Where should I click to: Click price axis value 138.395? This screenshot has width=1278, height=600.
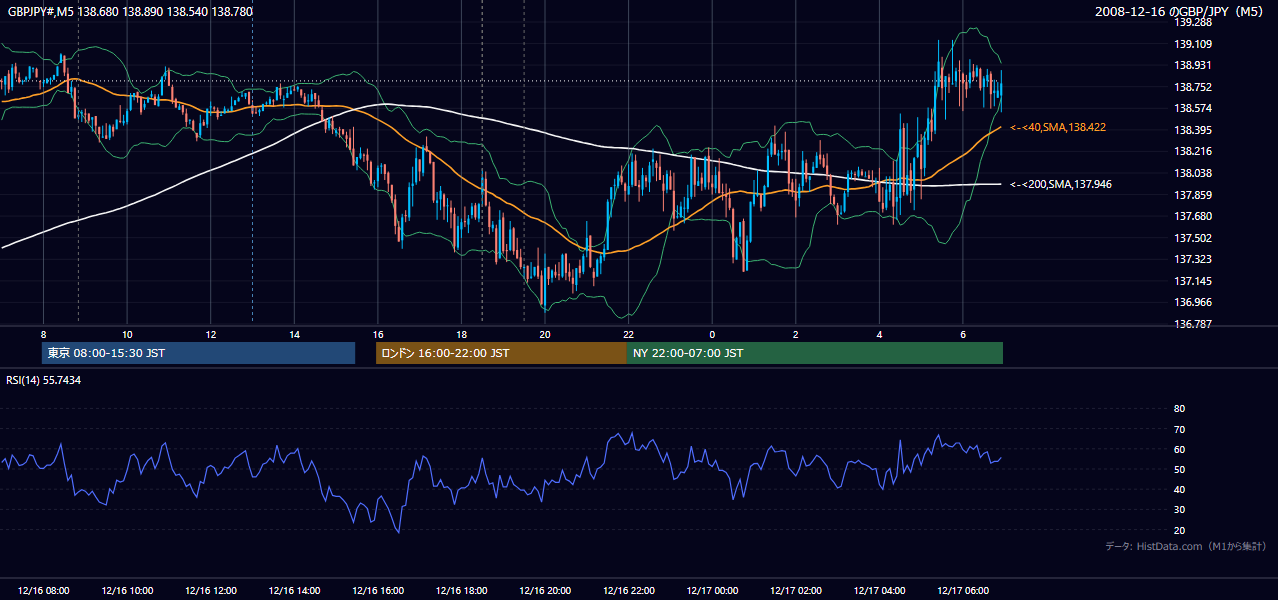[x=1193, y=130]
